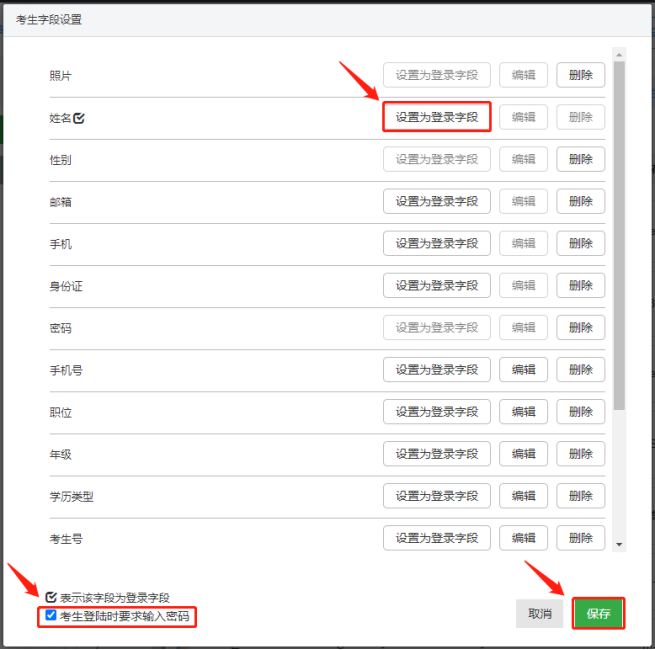Delete the 考生号 field
The height and width of the screenshot is (650, 655).
click(581, 538)
